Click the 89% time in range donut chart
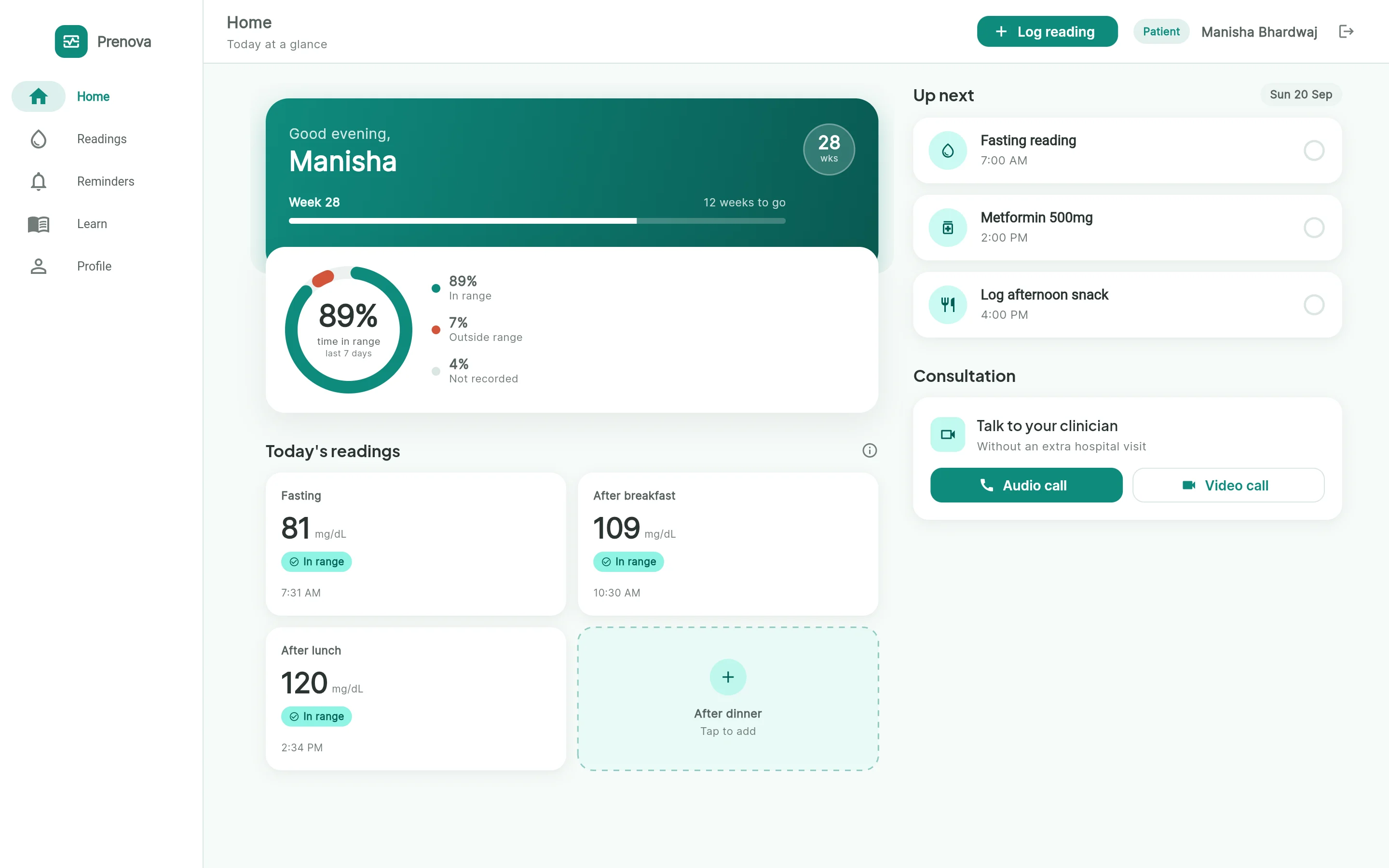 tap(348, 329)
